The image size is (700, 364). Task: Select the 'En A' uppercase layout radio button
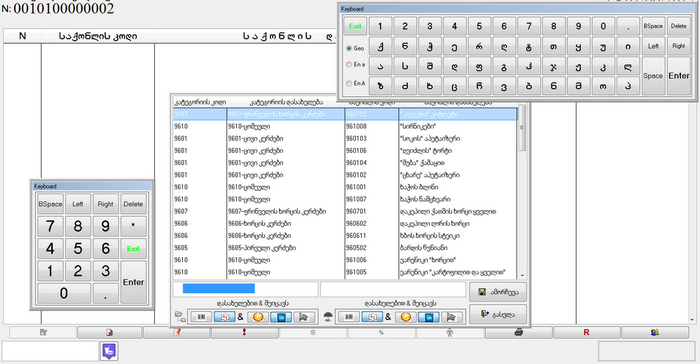coord(349,84)
